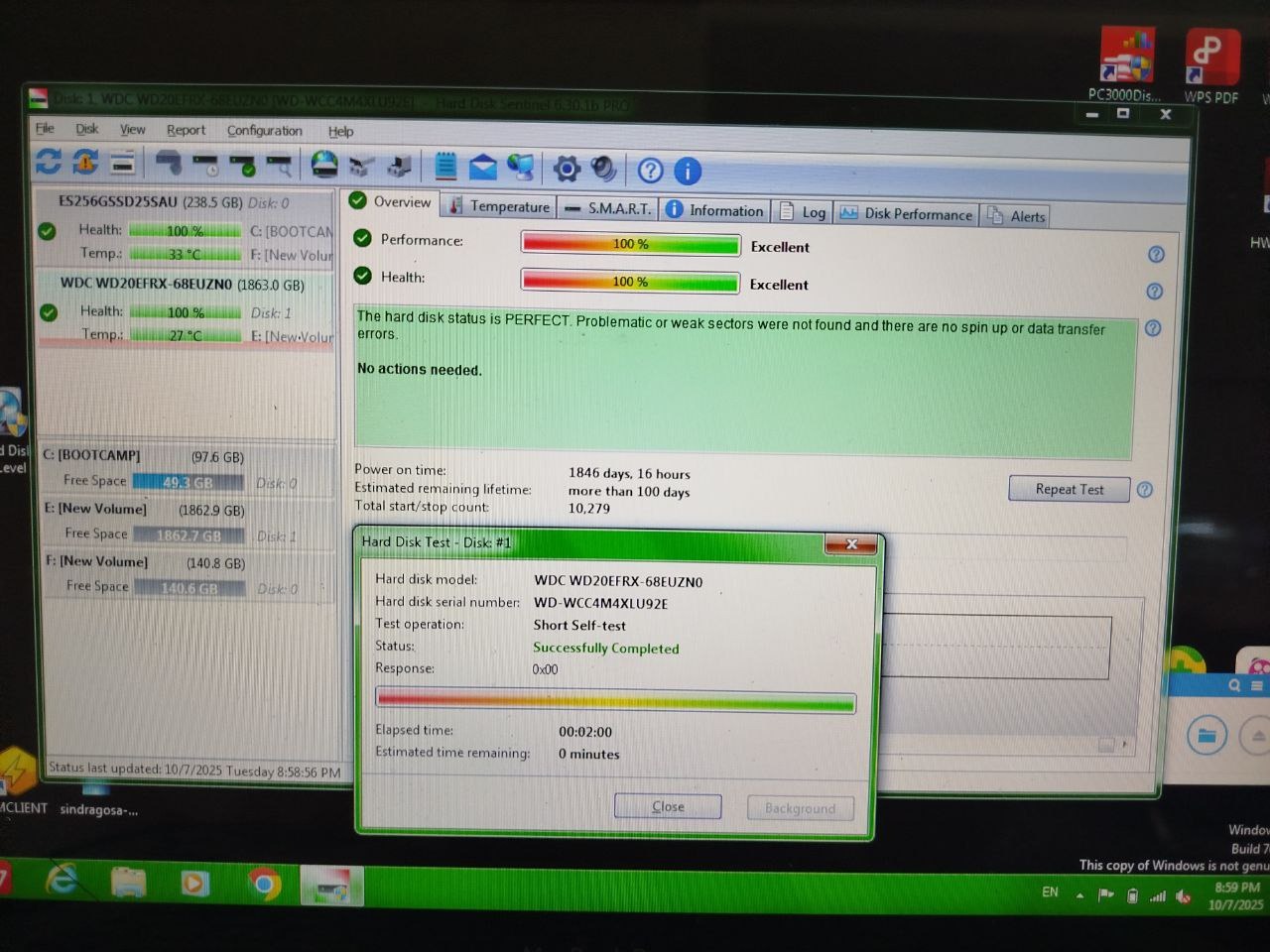Click the envelope e-mail toolbar icon
The width and height of the screenshot is (1270, 952).
482,168
